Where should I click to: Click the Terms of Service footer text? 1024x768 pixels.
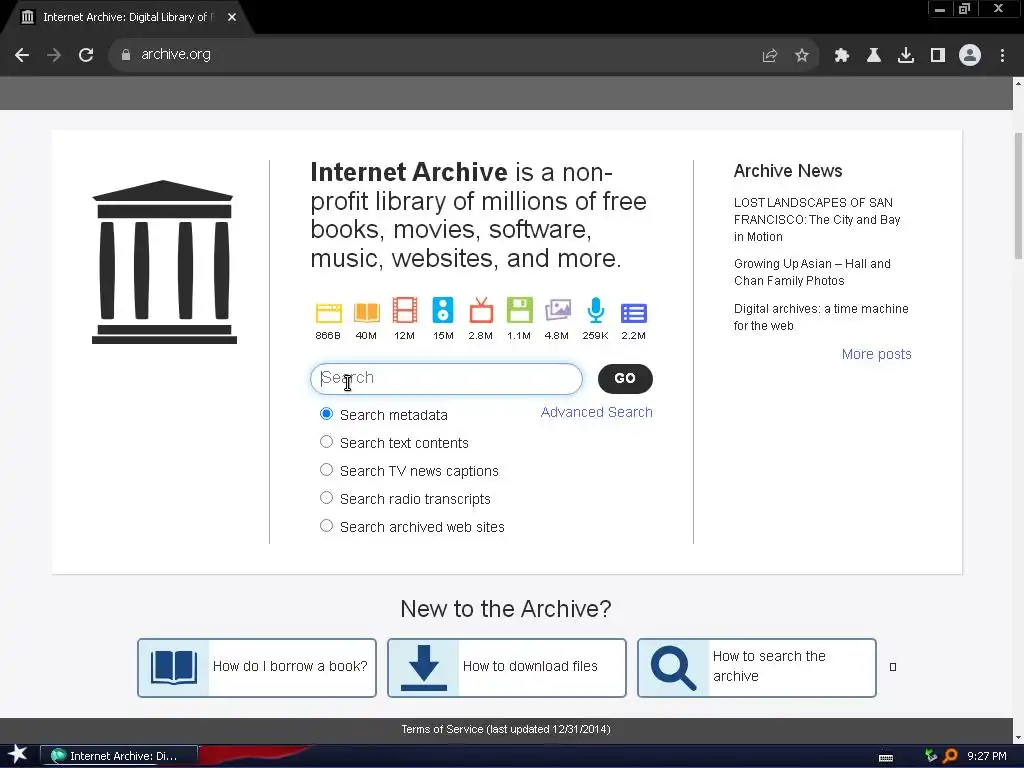pos(506,729)
